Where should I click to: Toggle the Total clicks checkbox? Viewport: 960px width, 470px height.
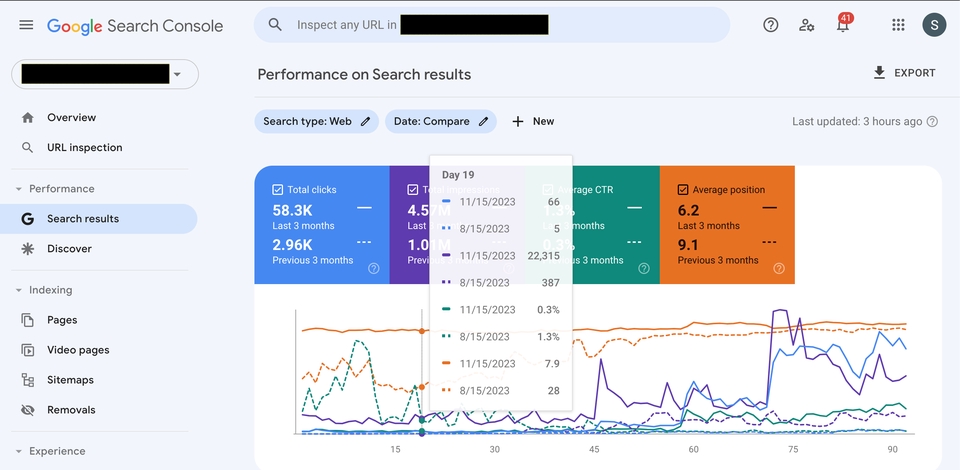pos(277,190)
